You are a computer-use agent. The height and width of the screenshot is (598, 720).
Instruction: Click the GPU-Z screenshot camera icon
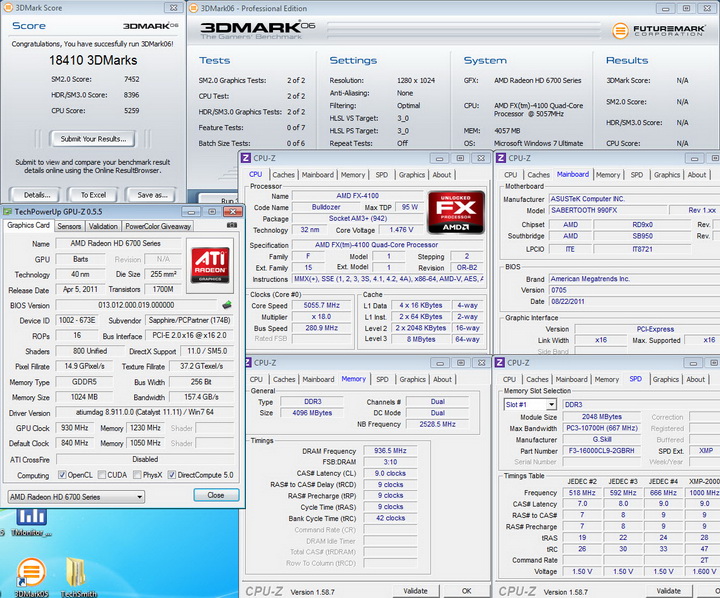(232, 225)
